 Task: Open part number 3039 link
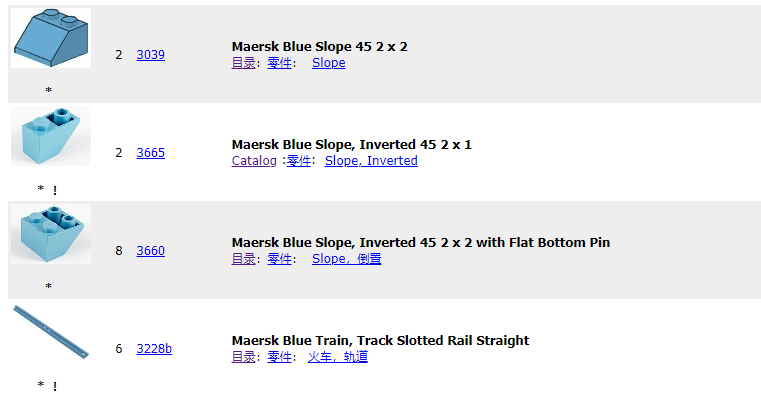click(150, 55)
